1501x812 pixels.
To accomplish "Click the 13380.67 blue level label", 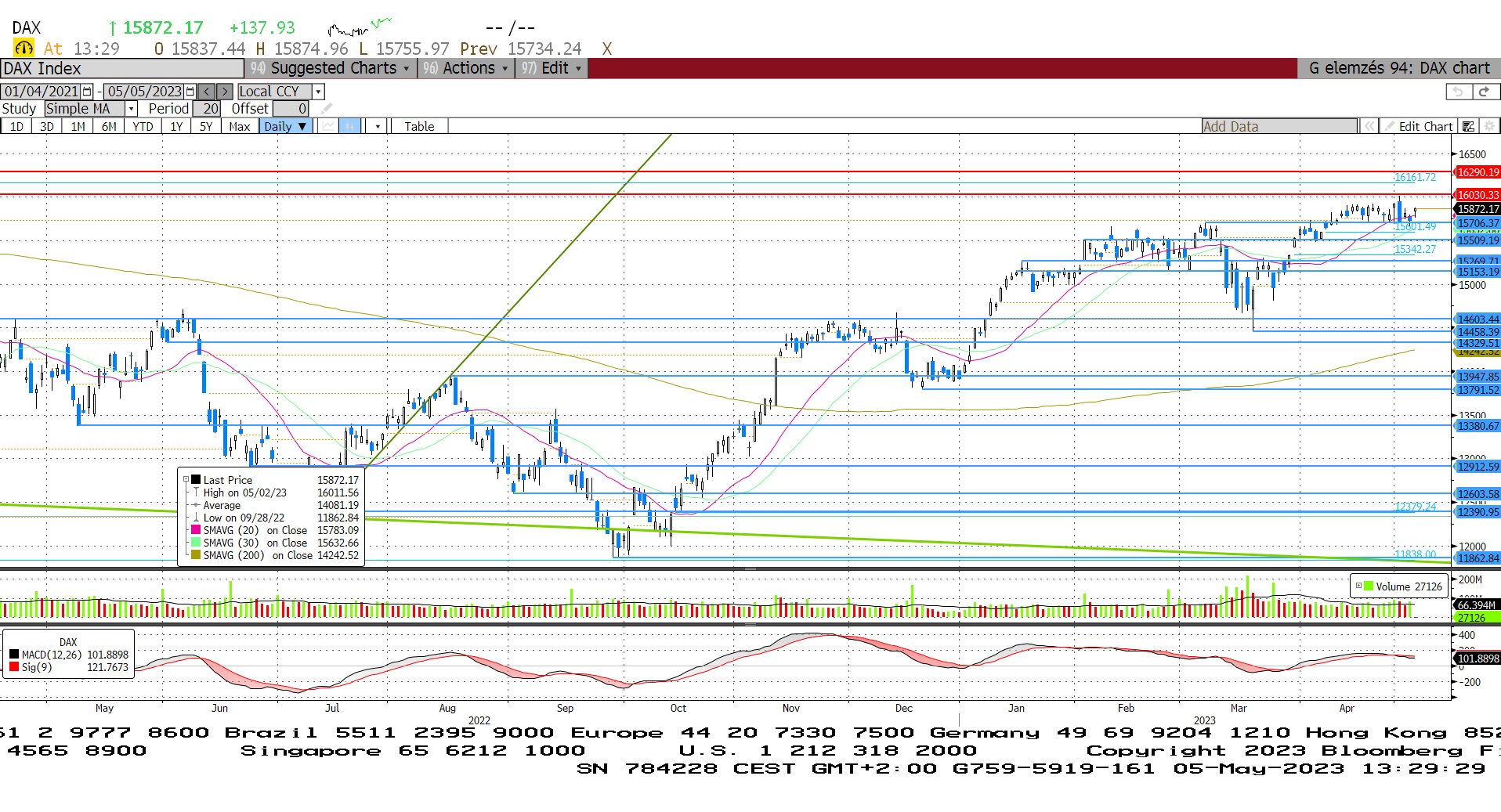I will pyautogui.click(x=1477, y=426).
